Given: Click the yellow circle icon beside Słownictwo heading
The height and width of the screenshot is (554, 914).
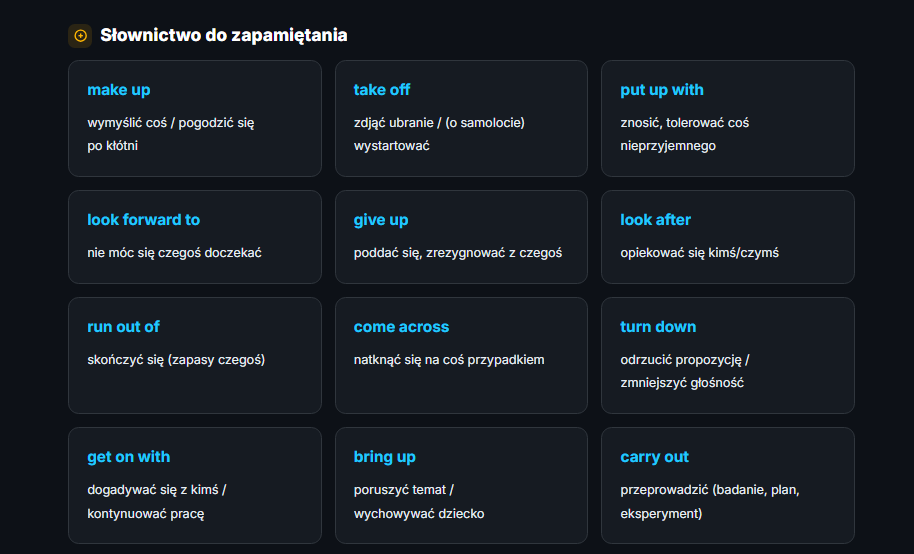Looking at the screenshot, I should [x=80, y=36].
